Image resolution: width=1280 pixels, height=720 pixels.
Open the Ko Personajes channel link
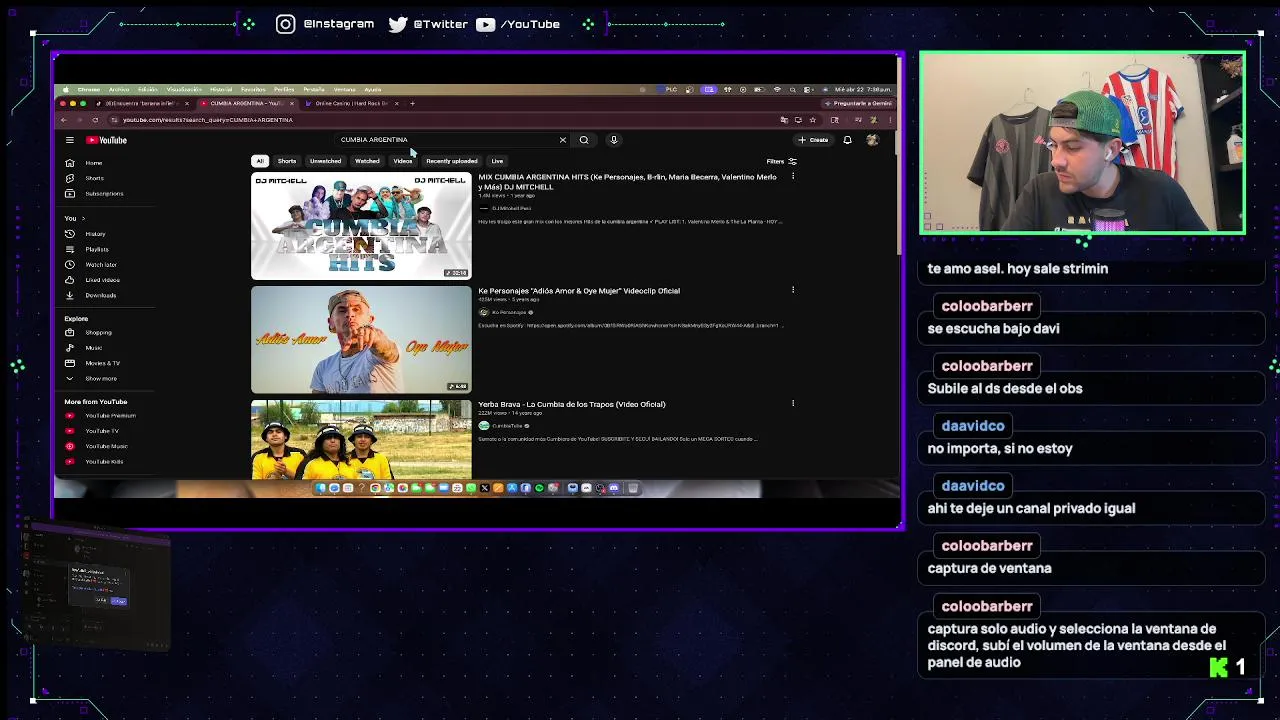[x=508, y=312]
